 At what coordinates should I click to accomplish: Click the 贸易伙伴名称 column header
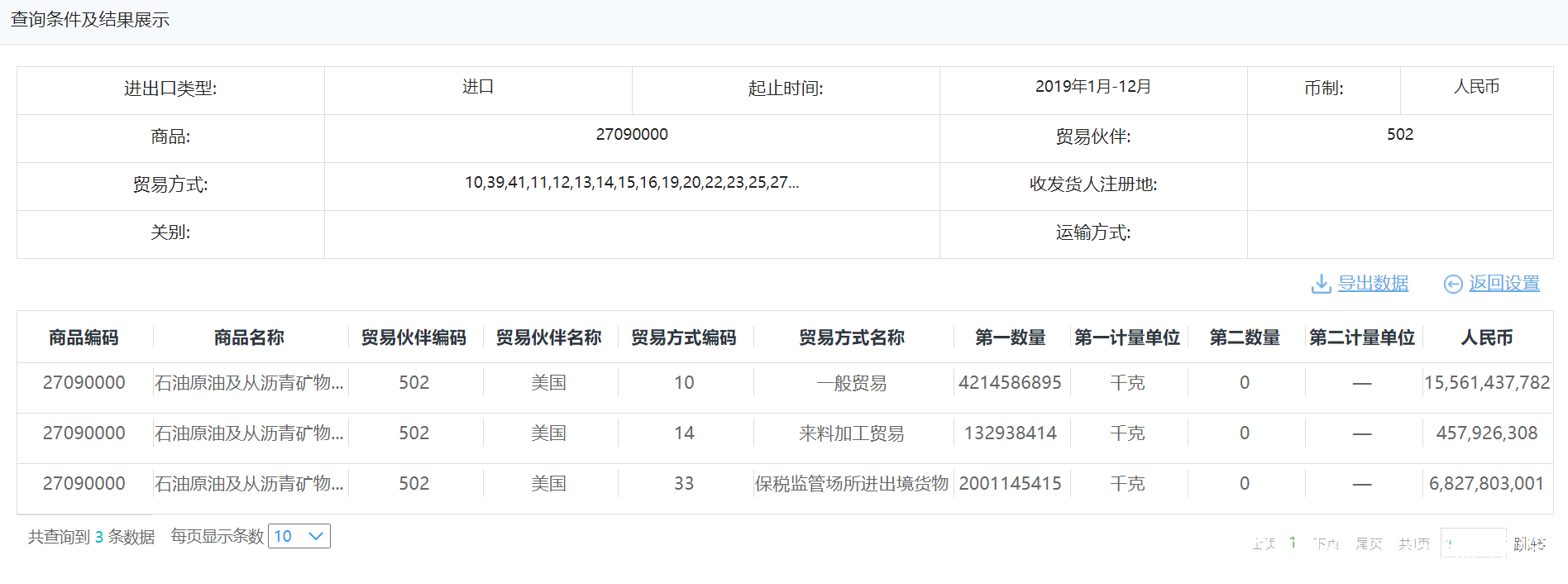548,337
